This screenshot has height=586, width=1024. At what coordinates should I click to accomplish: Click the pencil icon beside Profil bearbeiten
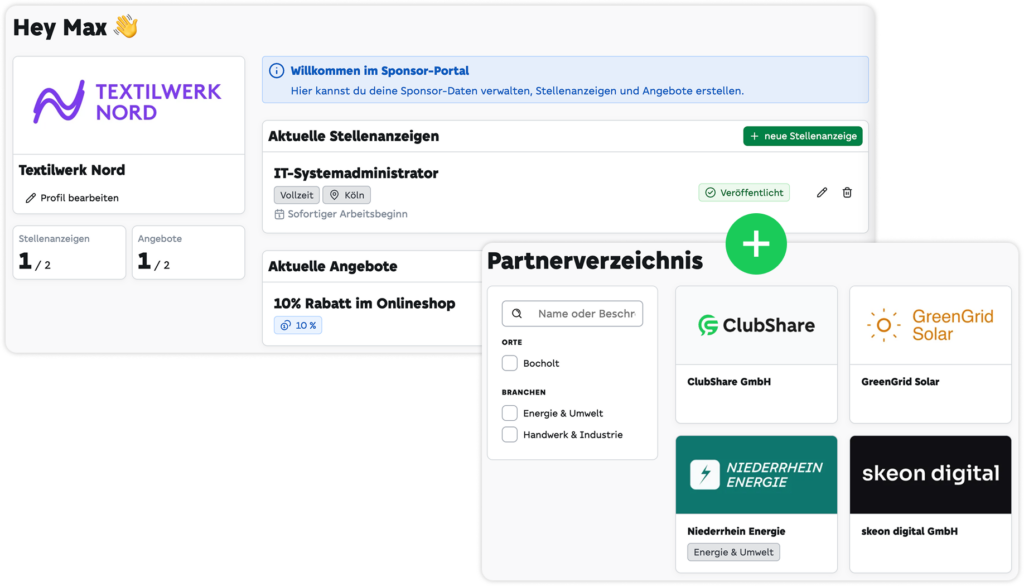[x=30, y=197]
